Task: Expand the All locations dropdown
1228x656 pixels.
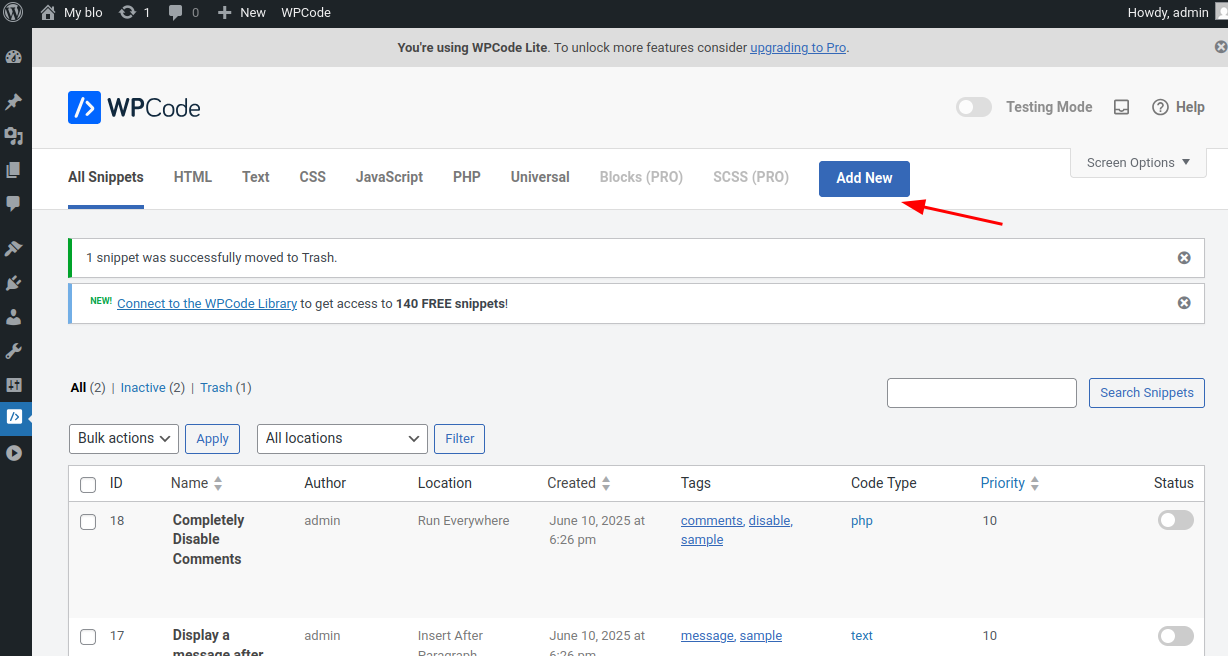Action: [x=342, y=438]
